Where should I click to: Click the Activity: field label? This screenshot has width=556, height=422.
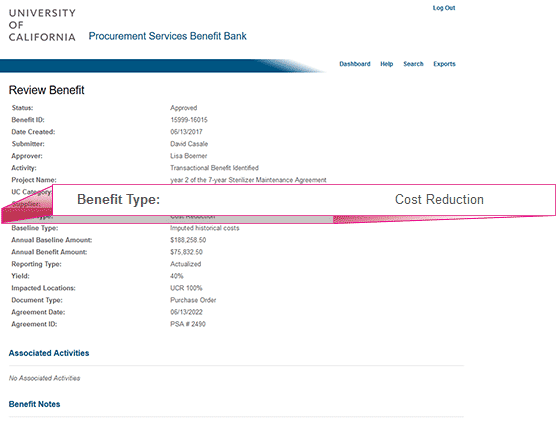pos(24,168)
